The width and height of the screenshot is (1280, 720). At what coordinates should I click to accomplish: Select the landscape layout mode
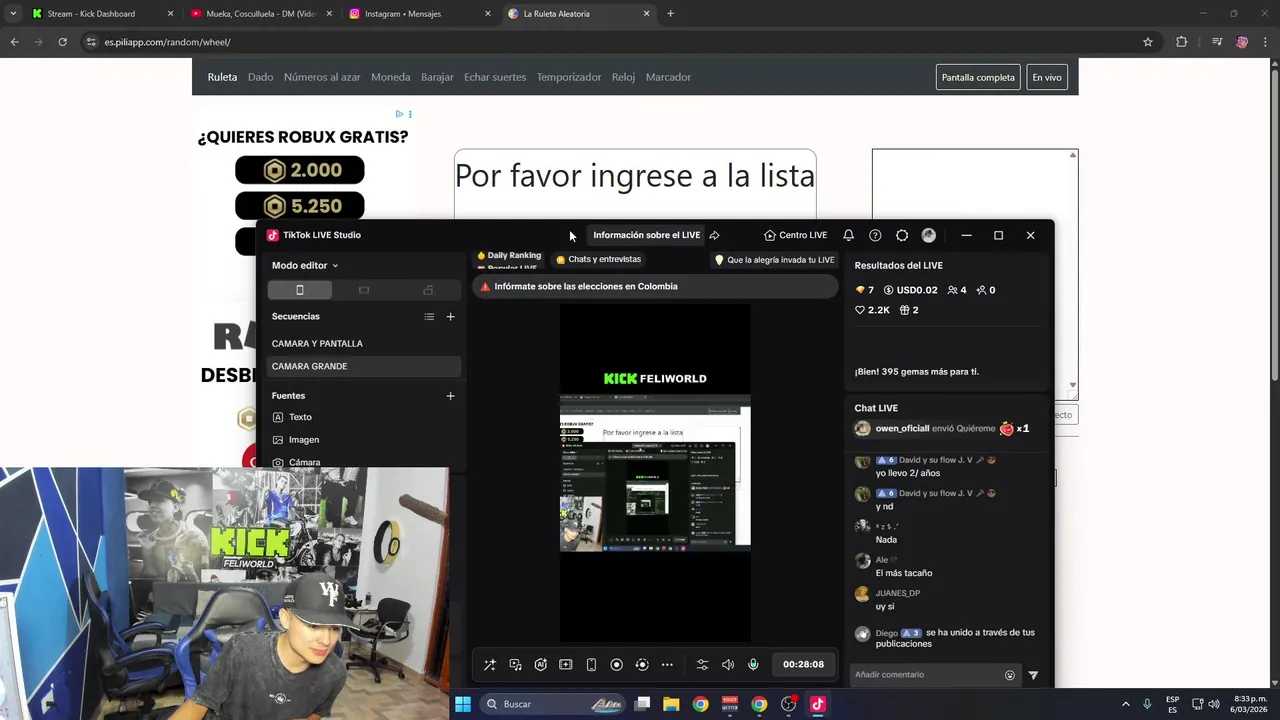[x=364, y=290]
